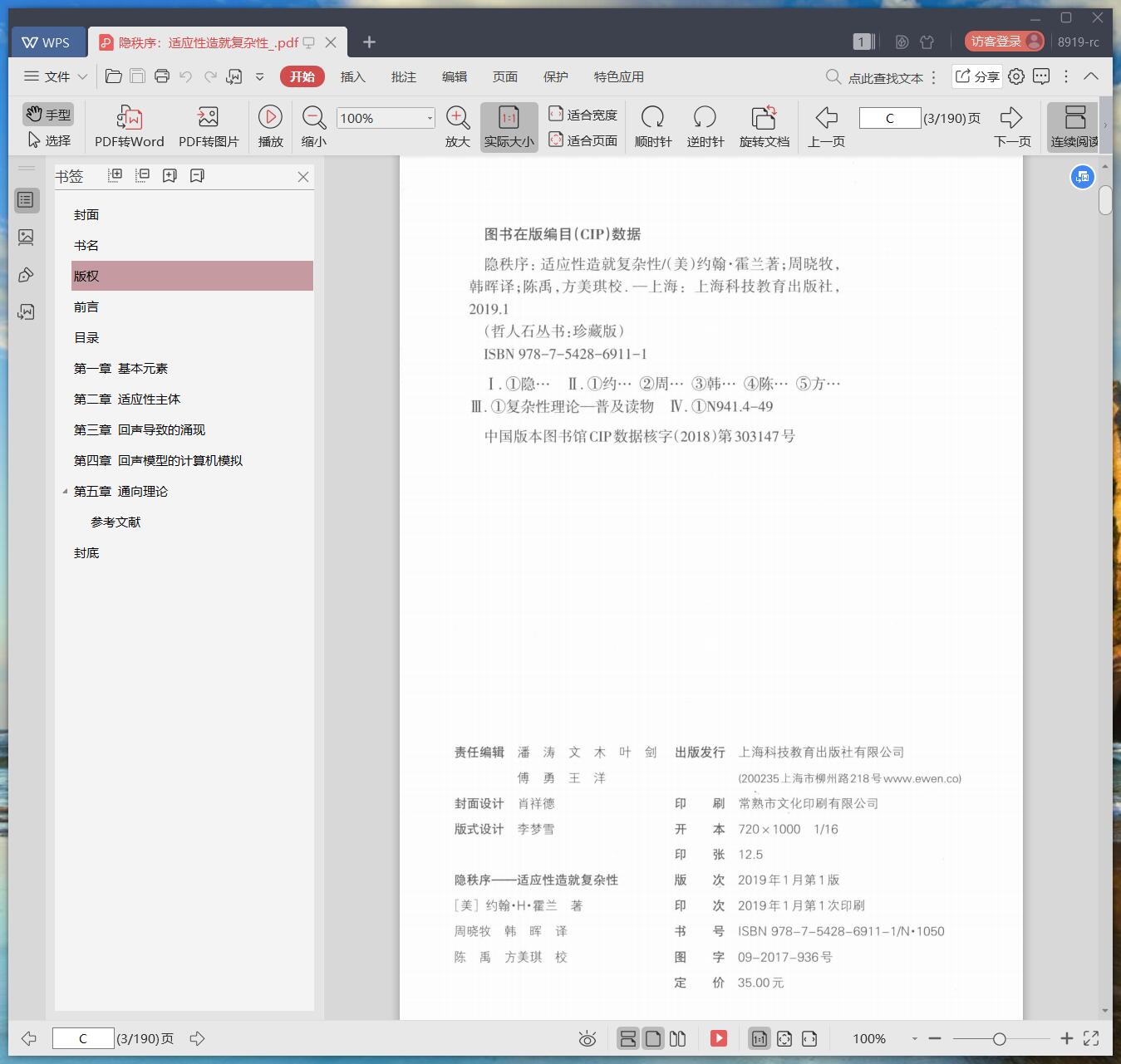Open the 批注 ribbon tab
The image size is (1121, 1064).
403,76
